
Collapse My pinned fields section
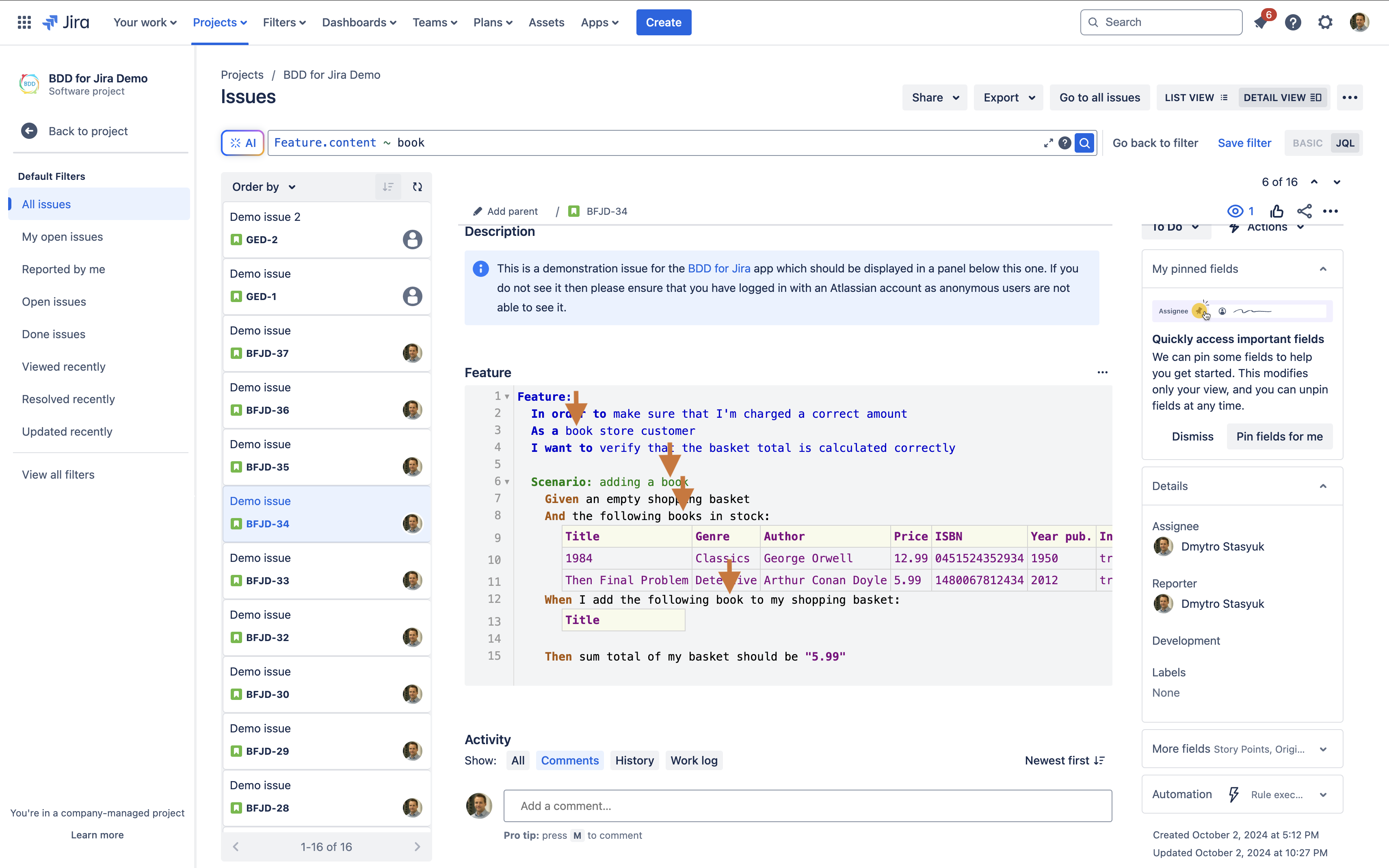coord(1323,269)
